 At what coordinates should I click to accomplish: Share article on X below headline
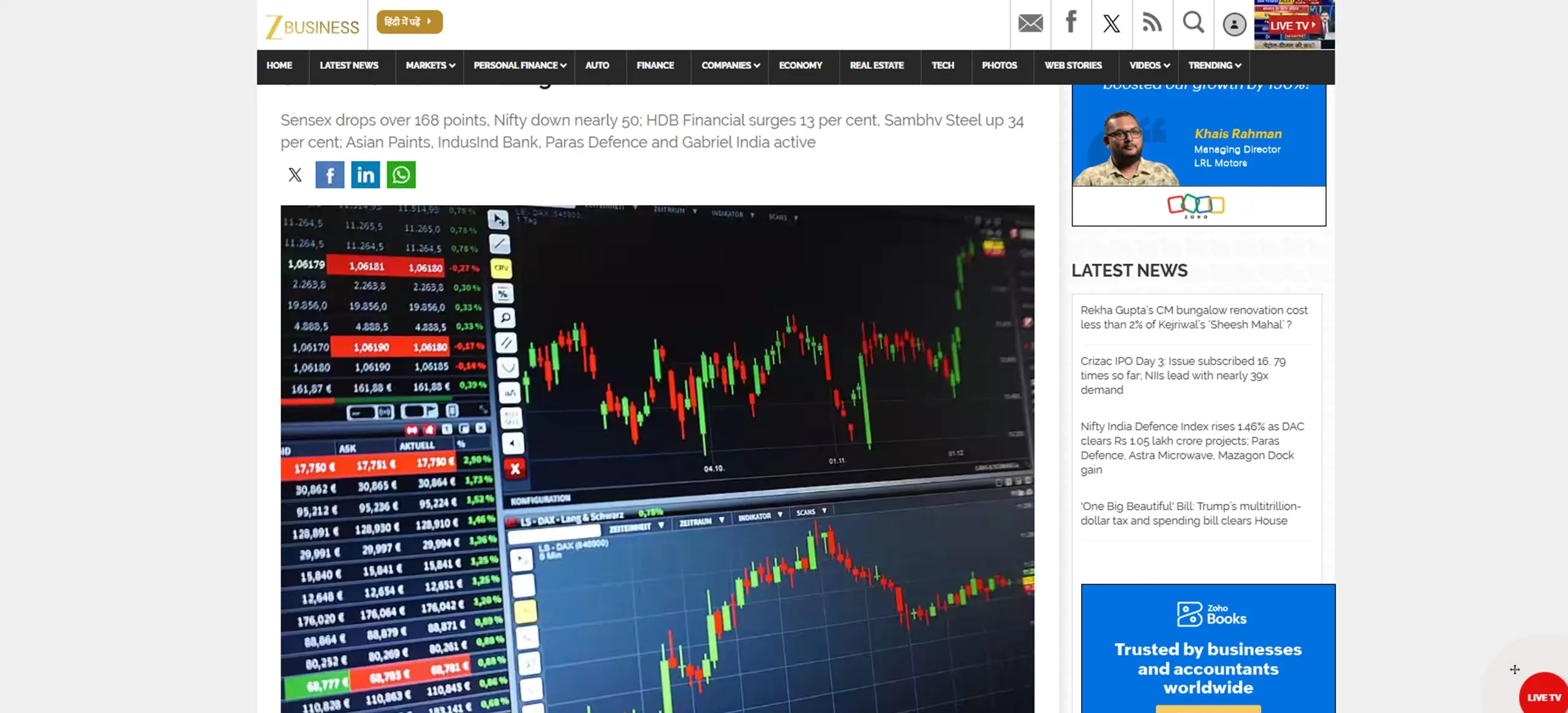point(295,175)
